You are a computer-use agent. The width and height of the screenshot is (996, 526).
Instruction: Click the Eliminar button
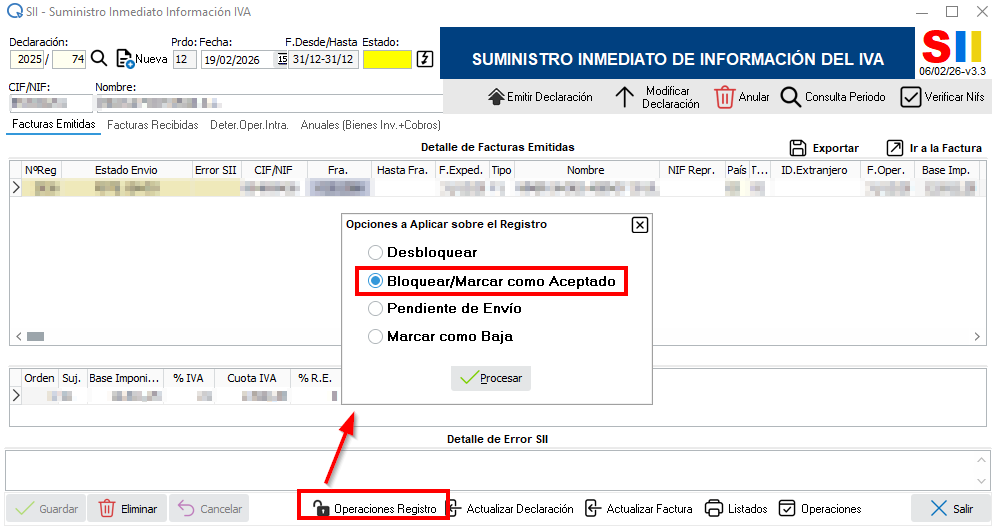tap(127, 508)
